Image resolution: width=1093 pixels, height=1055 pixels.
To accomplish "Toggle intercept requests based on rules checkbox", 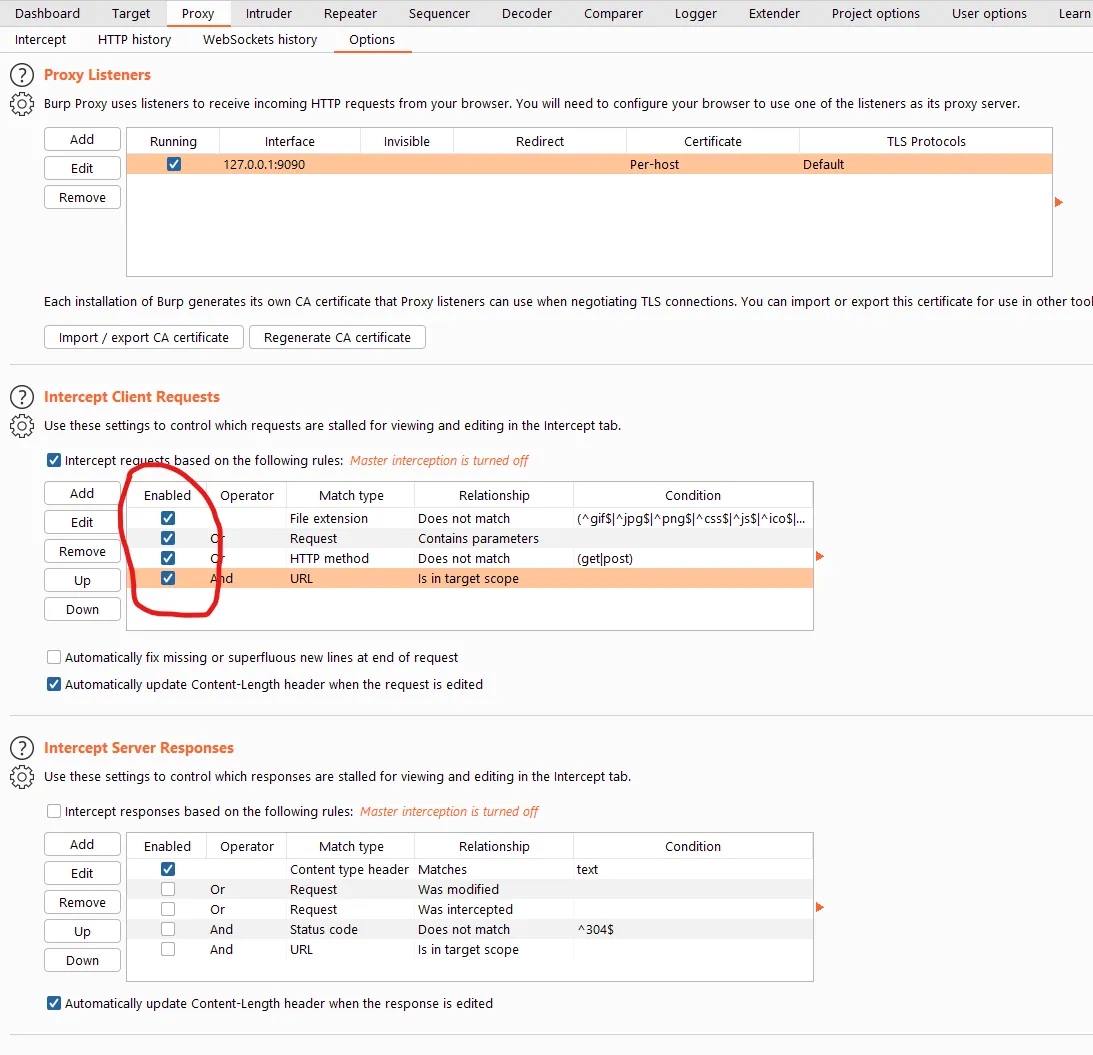I will click(54, 460).
